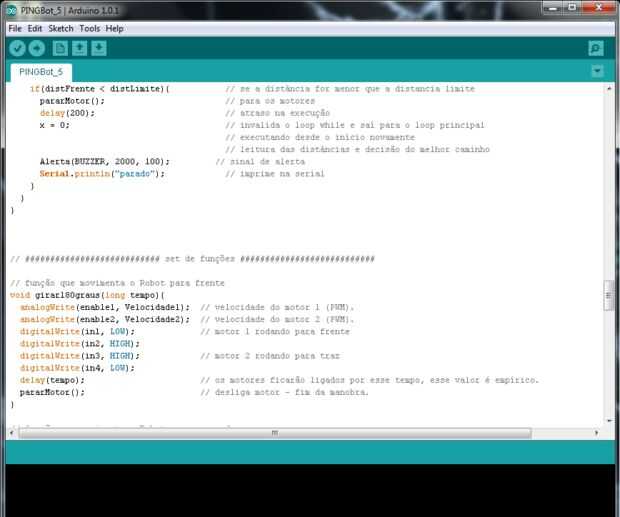Image resolution: width=620 pixels, height=517 pixels.
Task: Click the vertical scrollbar up arrow
Action: [609, 89]
